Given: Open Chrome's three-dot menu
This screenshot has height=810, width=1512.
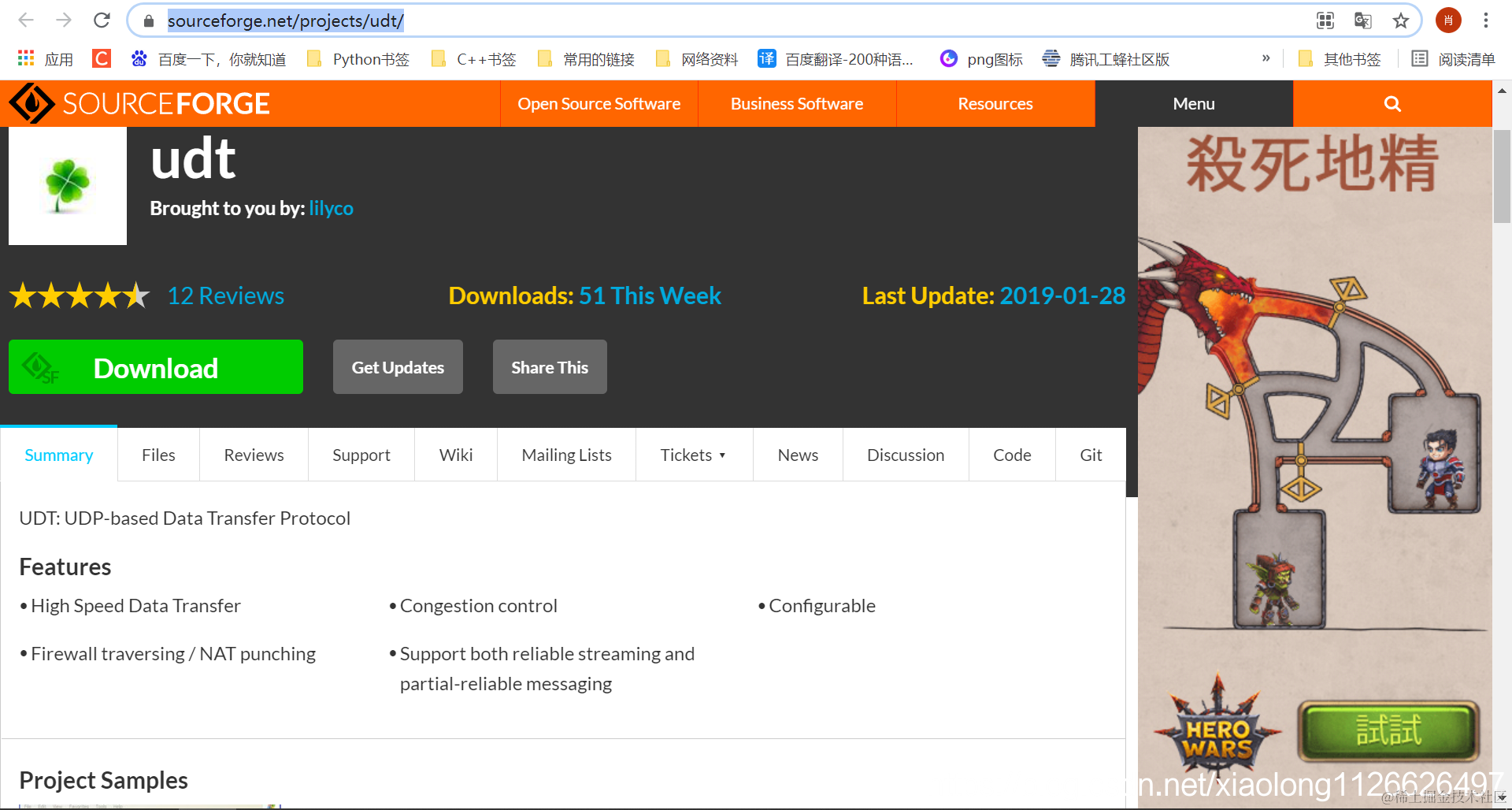Looking at the screenshot, I should 1486,20.
